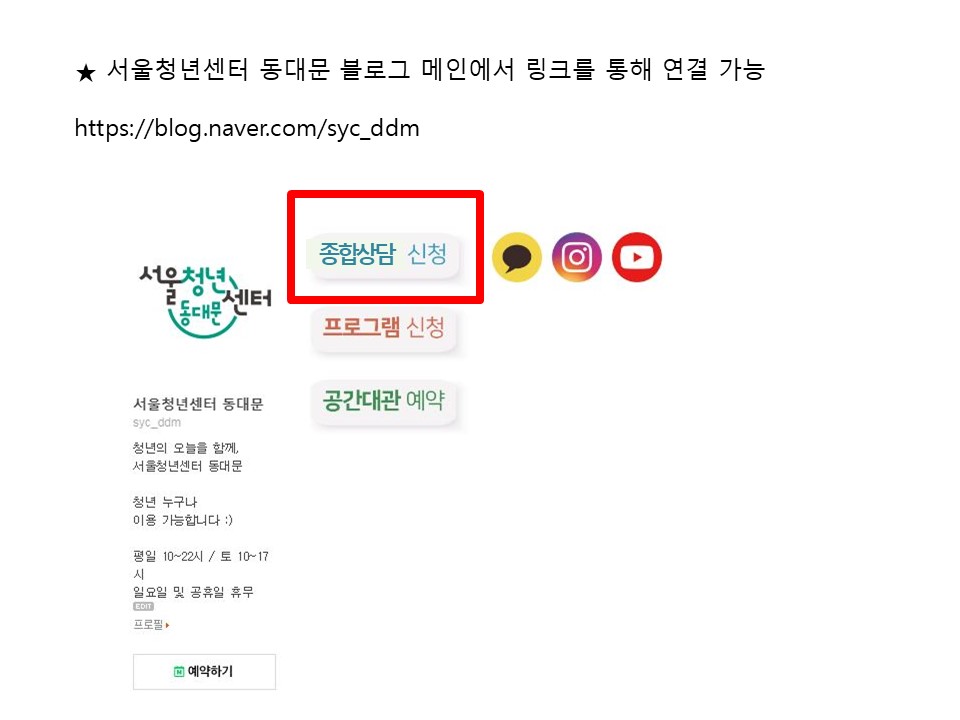Click the 서울청년센터 동대문 logo image
This screenshot has height=720, width=960.
click(205, 302)
